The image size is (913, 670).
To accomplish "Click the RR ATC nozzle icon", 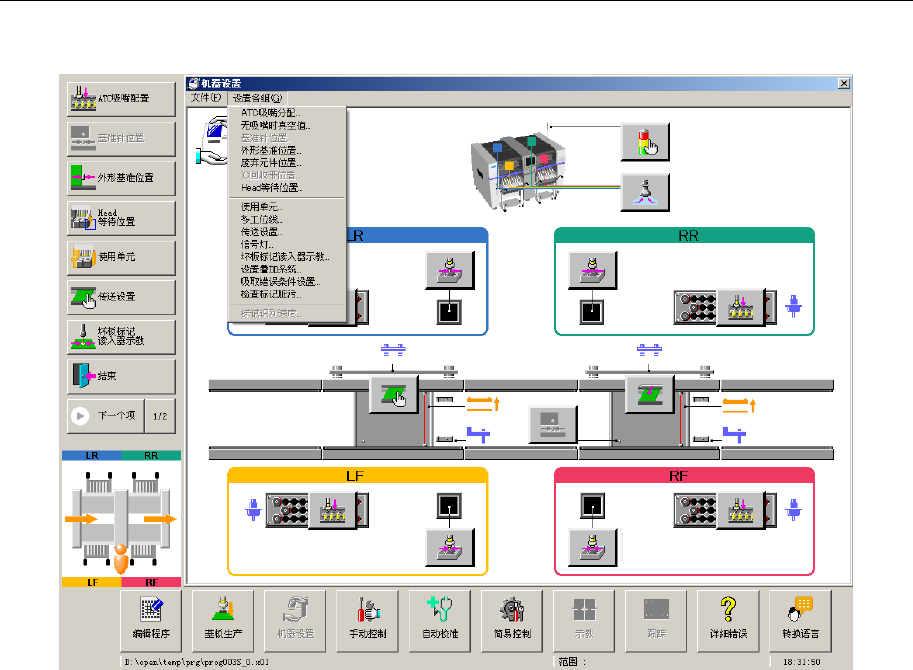I will pyautogui.click(x=741, y=307).
